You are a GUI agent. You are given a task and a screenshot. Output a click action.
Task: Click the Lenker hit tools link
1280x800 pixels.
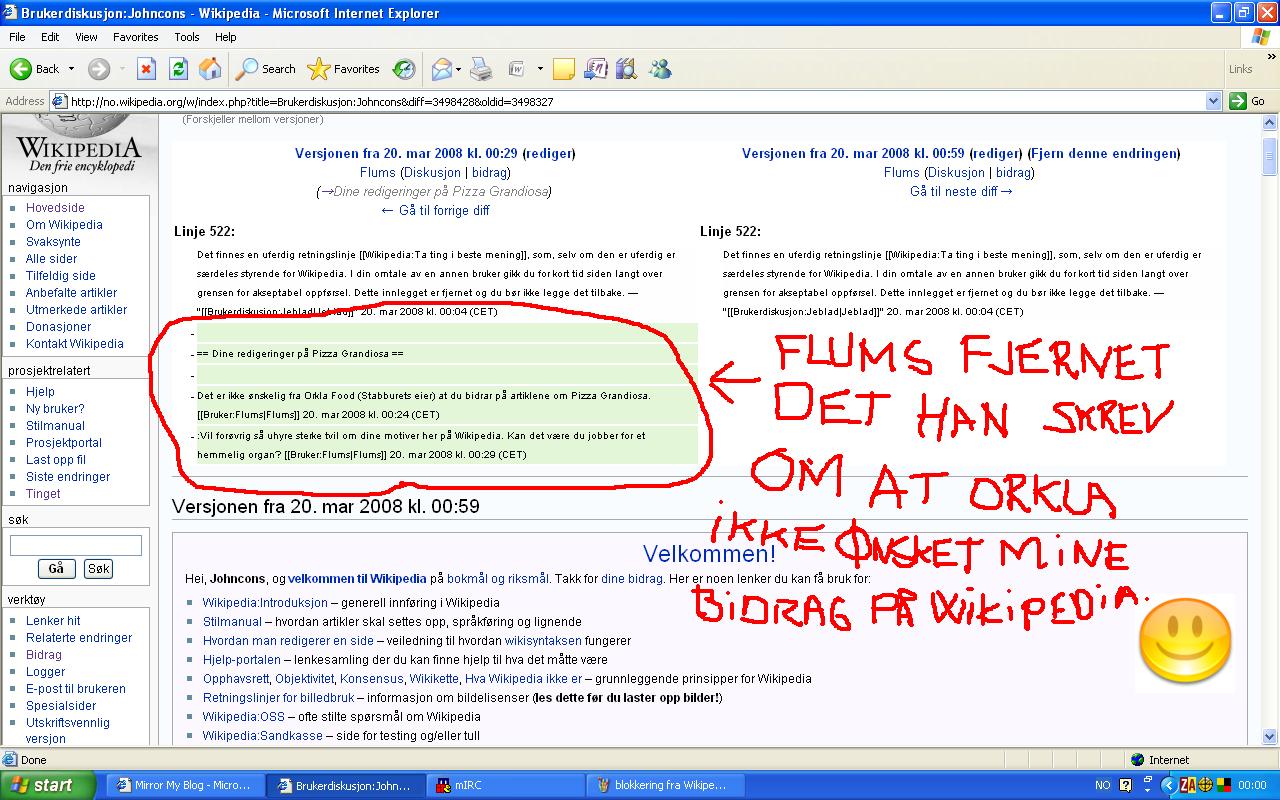pyautogui.click(x=53, y=621)
